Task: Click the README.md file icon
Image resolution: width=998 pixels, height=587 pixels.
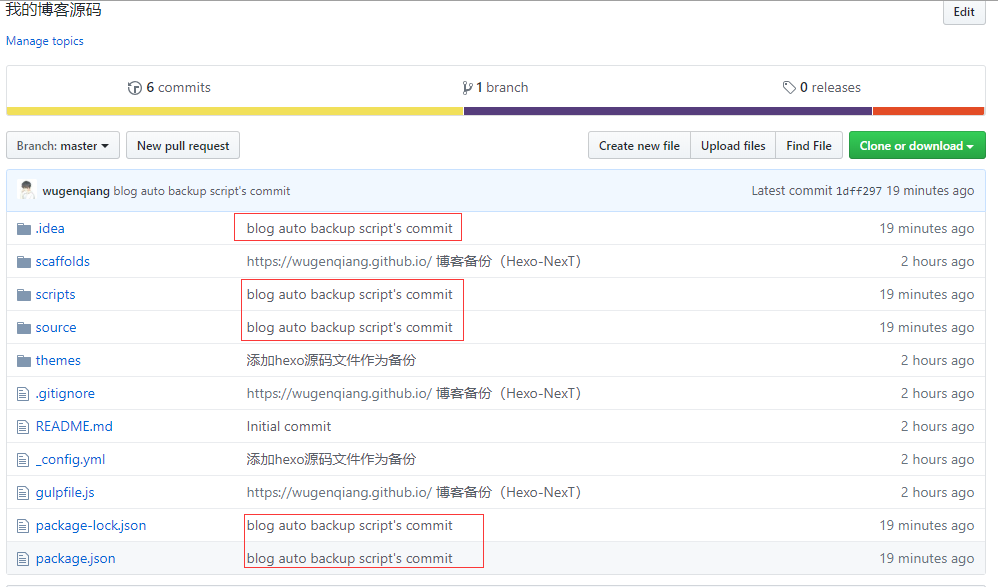Action: pyautogui.click(x=24, y=427)
